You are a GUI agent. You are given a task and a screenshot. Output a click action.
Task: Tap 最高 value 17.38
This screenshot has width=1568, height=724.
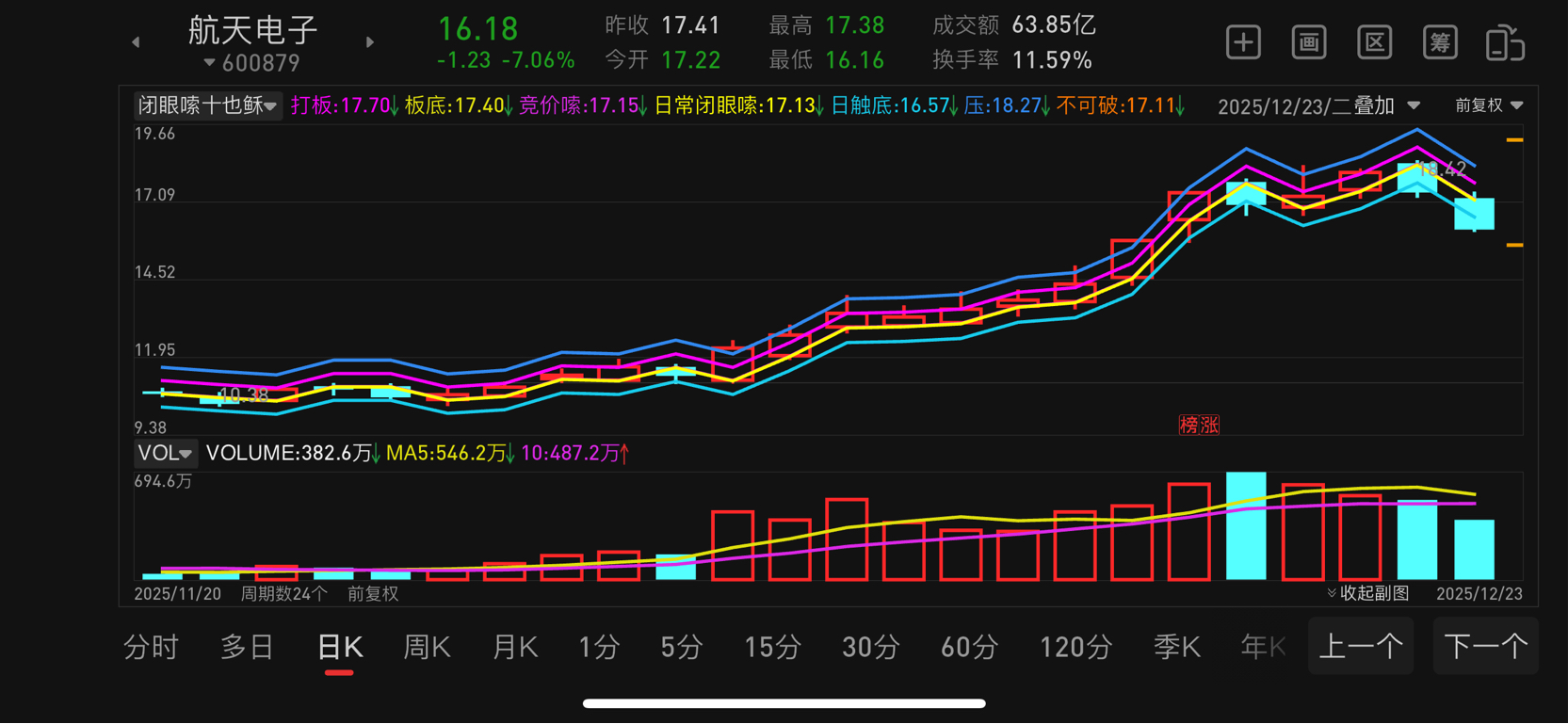point(854,25)
